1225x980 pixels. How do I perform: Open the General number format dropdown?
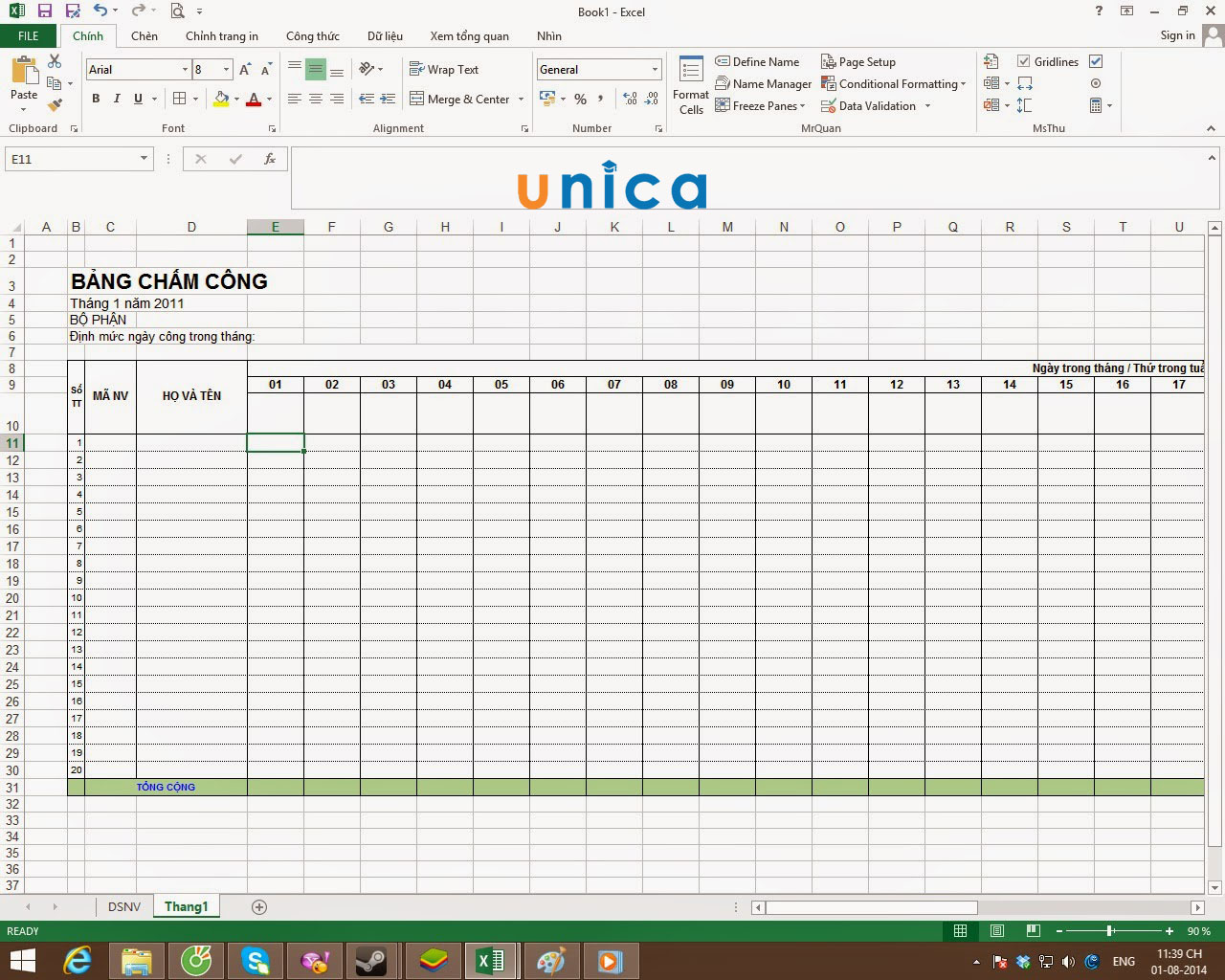coord(656,69)
